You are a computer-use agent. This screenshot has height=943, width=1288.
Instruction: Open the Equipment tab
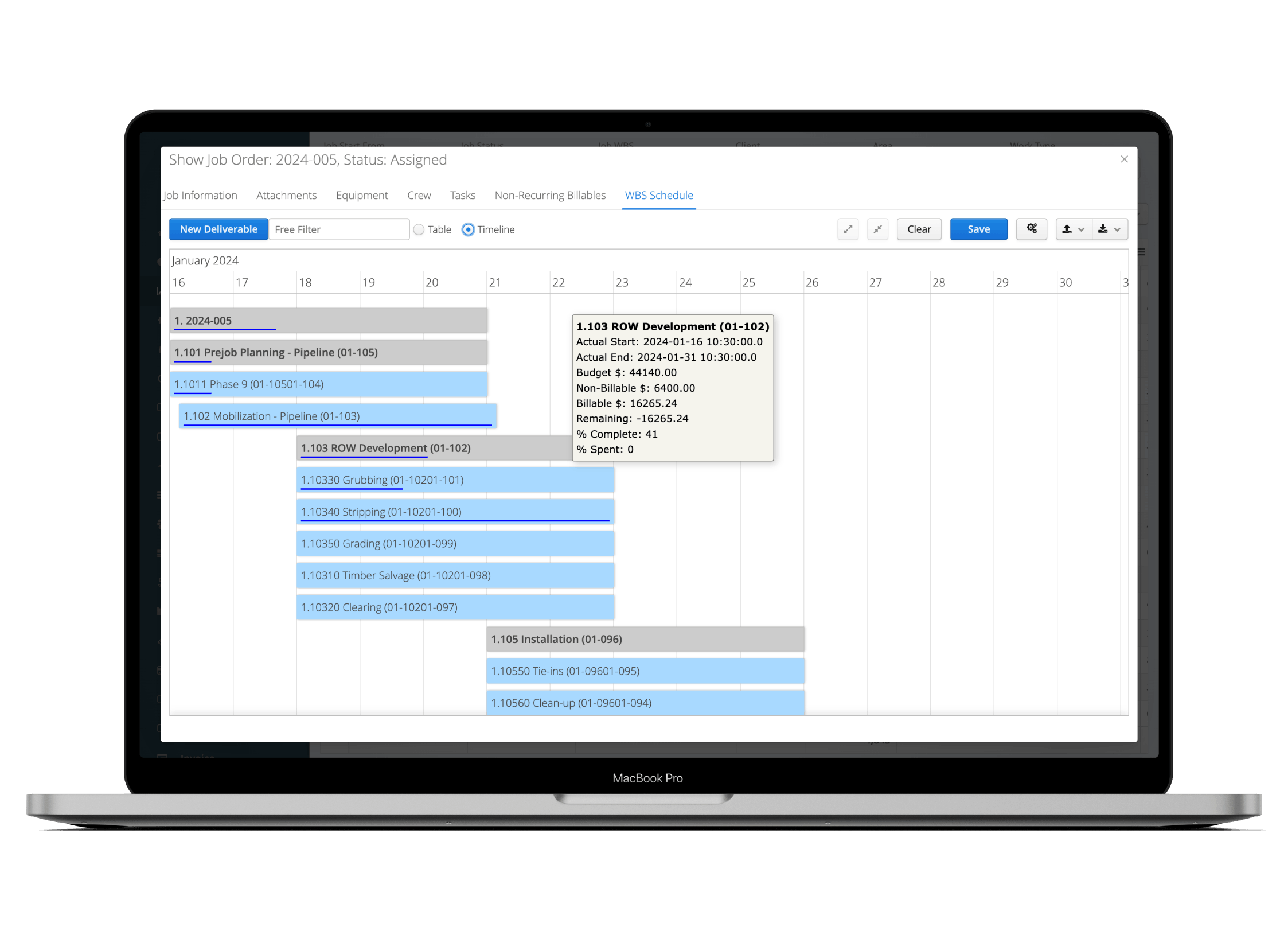[x=362, y=196]
